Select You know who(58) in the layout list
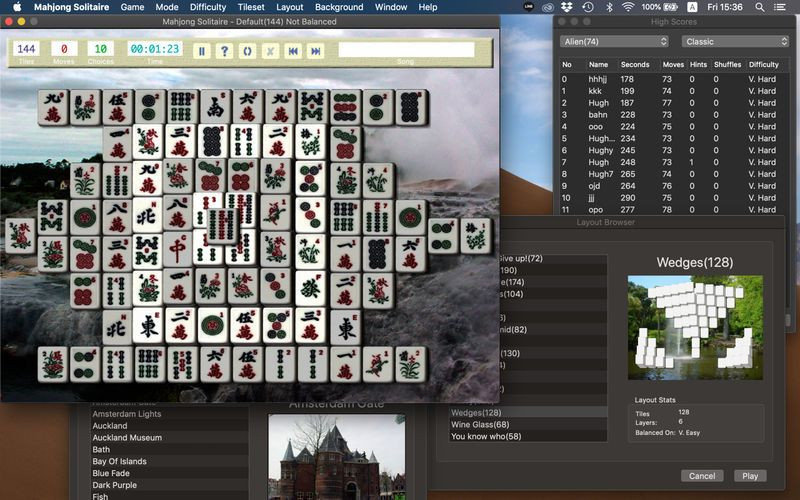 [528, 436]
